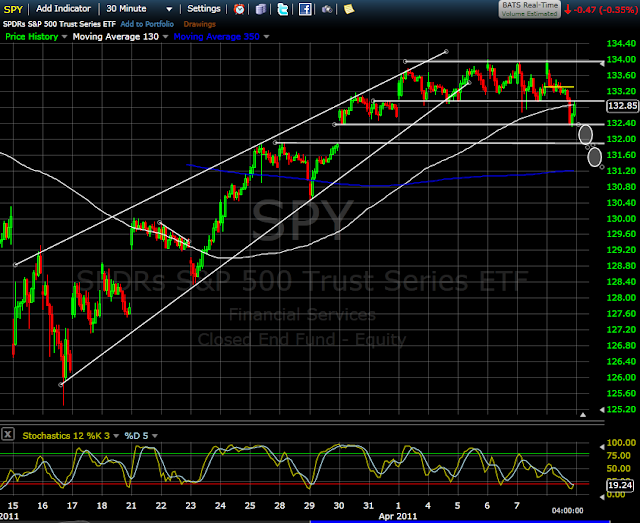This screenshot has height=523, width=640.
Task: Expand Stochastics 12 %K 3 options arrow
Action: coord(116,436)
